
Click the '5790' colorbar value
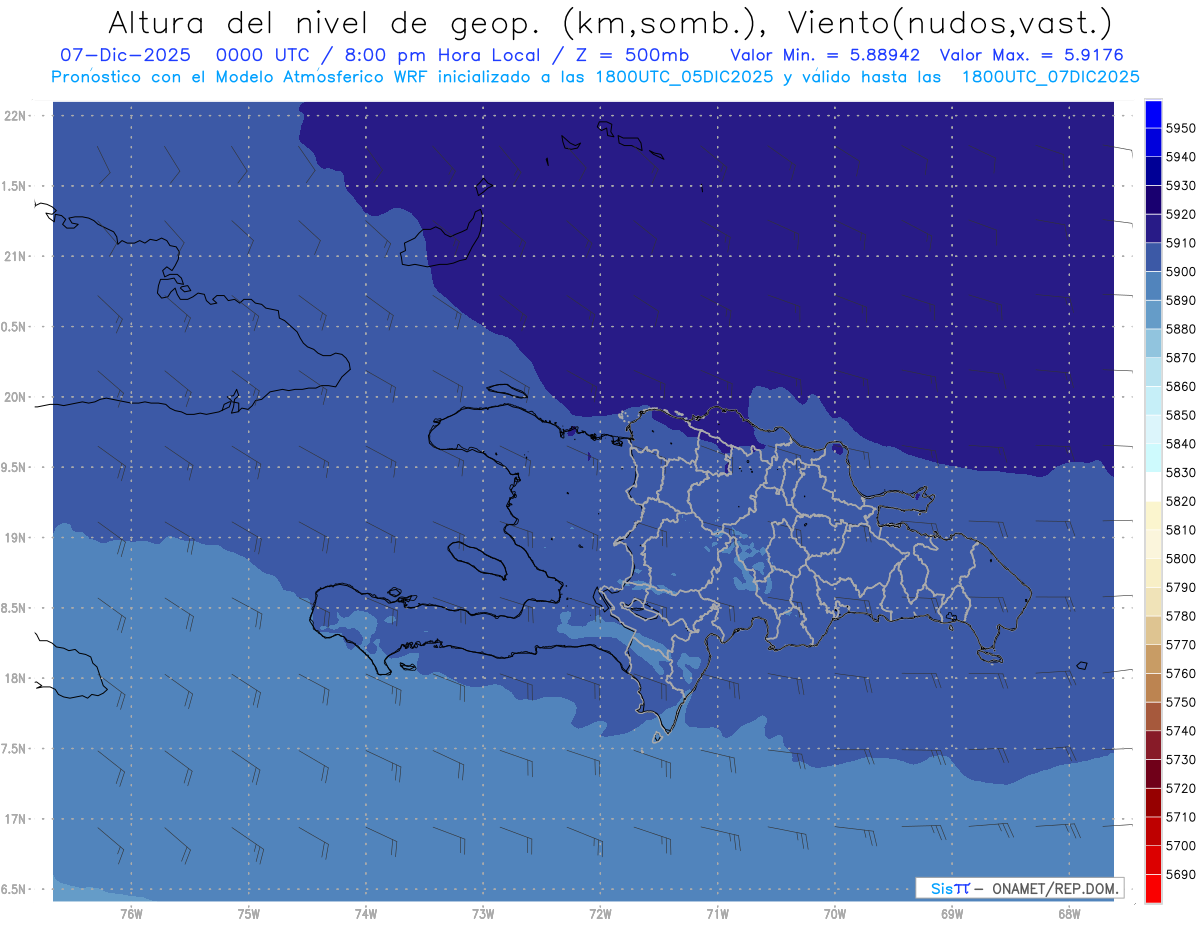pos(1181,587)
